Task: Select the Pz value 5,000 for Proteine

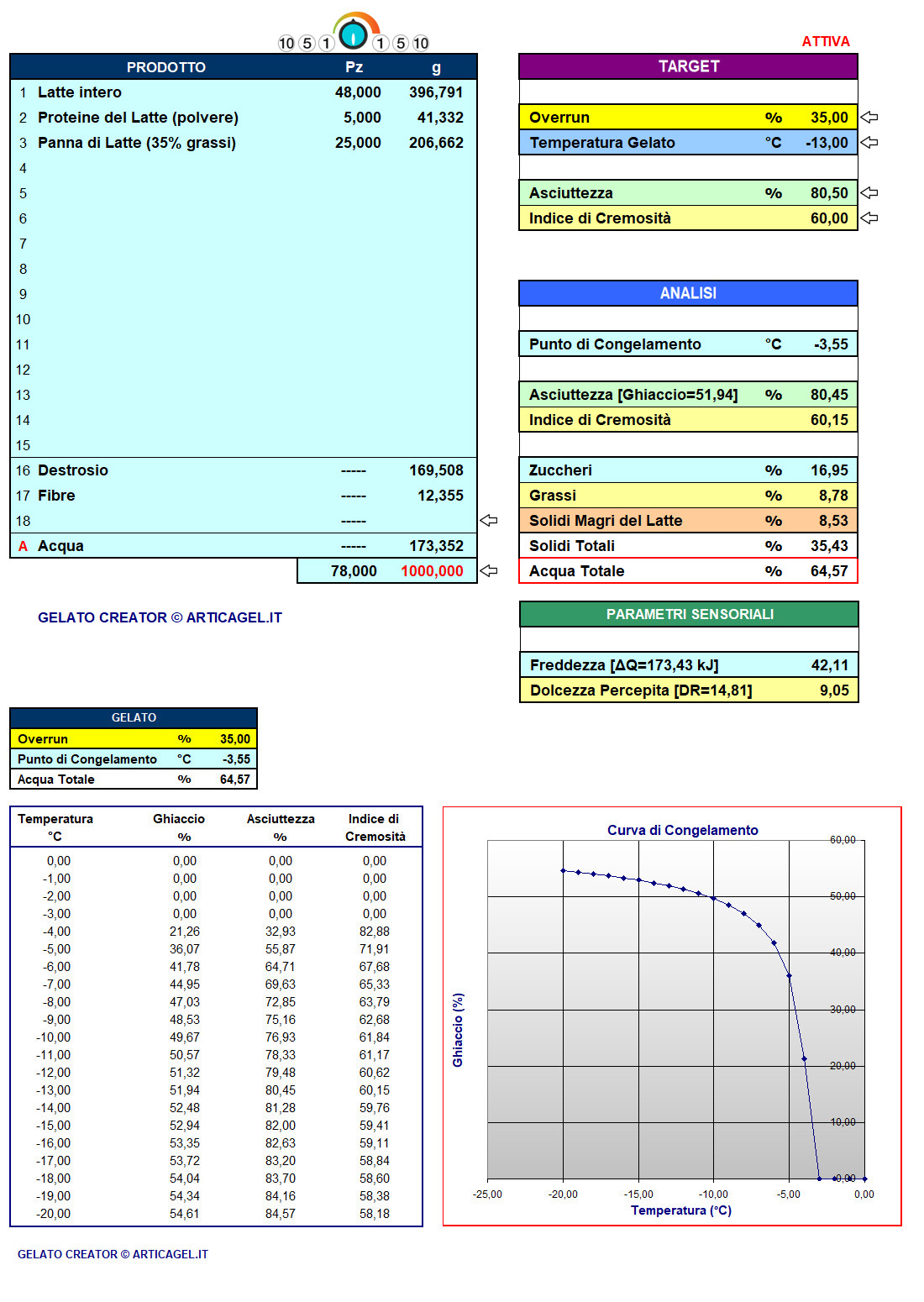Action: pos(362,118)
